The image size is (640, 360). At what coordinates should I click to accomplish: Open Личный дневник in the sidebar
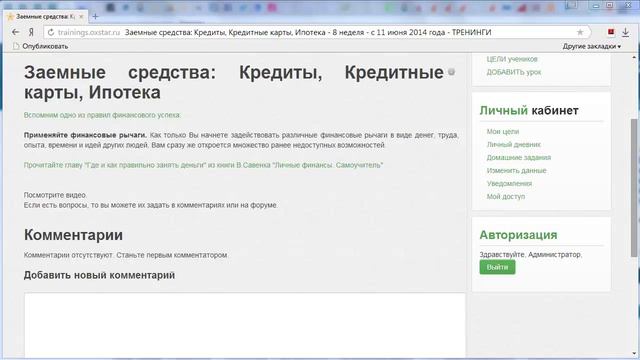point(513,144)
